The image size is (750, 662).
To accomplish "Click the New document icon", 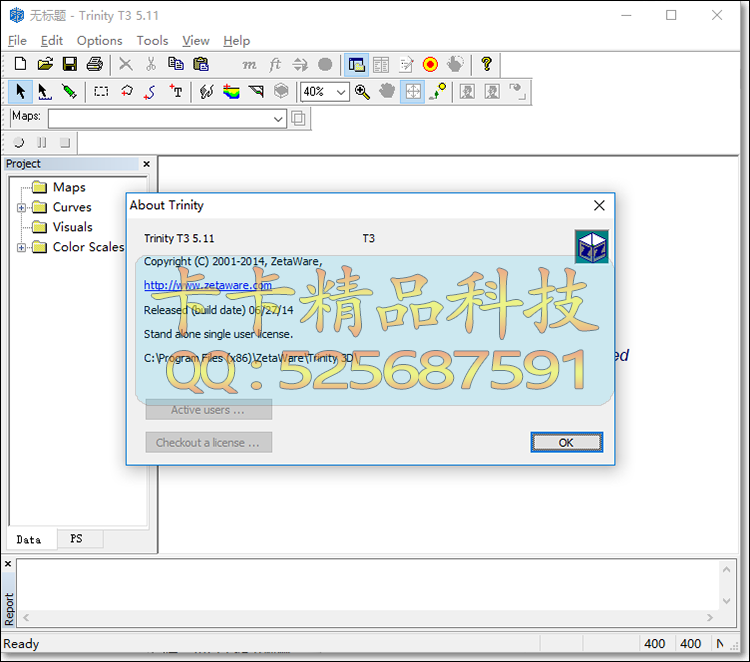I will point(20,64).
